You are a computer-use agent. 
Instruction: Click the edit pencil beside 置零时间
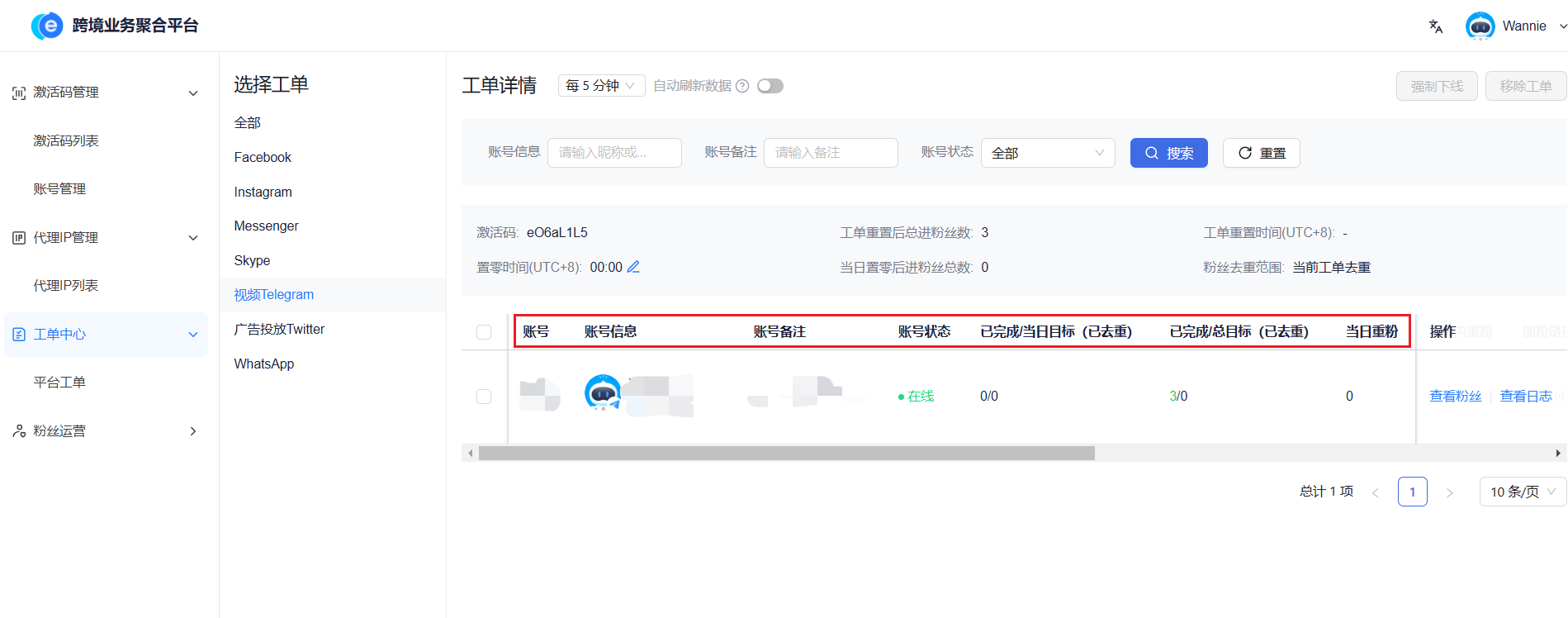click(x=633, y=267)
